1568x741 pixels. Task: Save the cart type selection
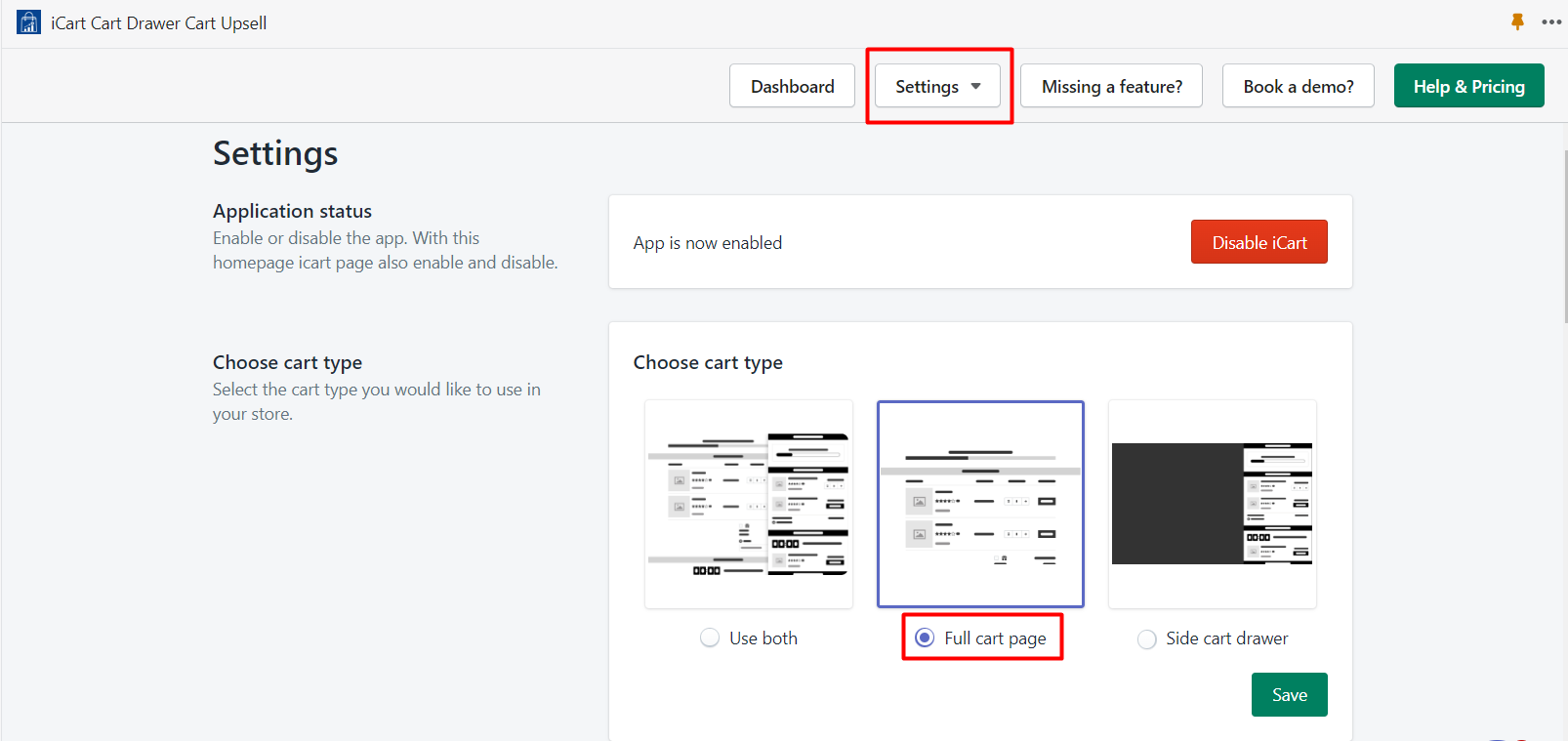pos(1289,694)
